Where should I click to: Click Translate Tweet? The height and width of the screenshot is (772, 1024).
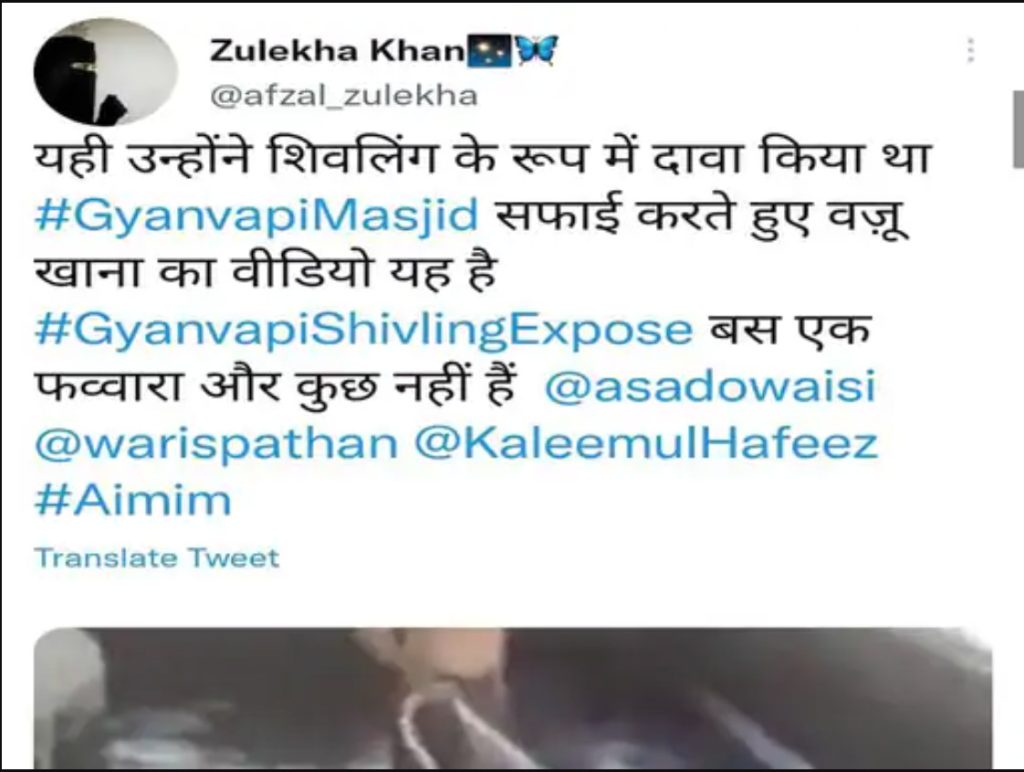[x=157, y=558]
